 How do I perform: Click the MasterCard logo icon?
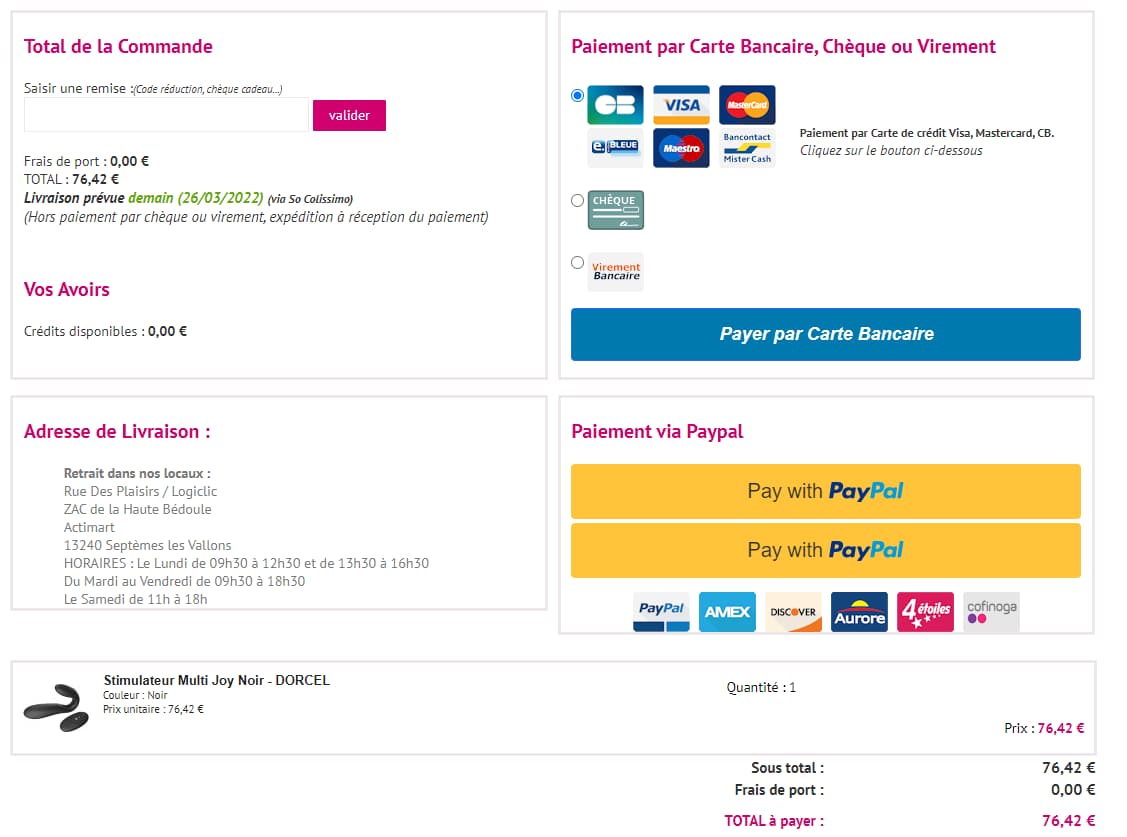(x=747, y=105)
